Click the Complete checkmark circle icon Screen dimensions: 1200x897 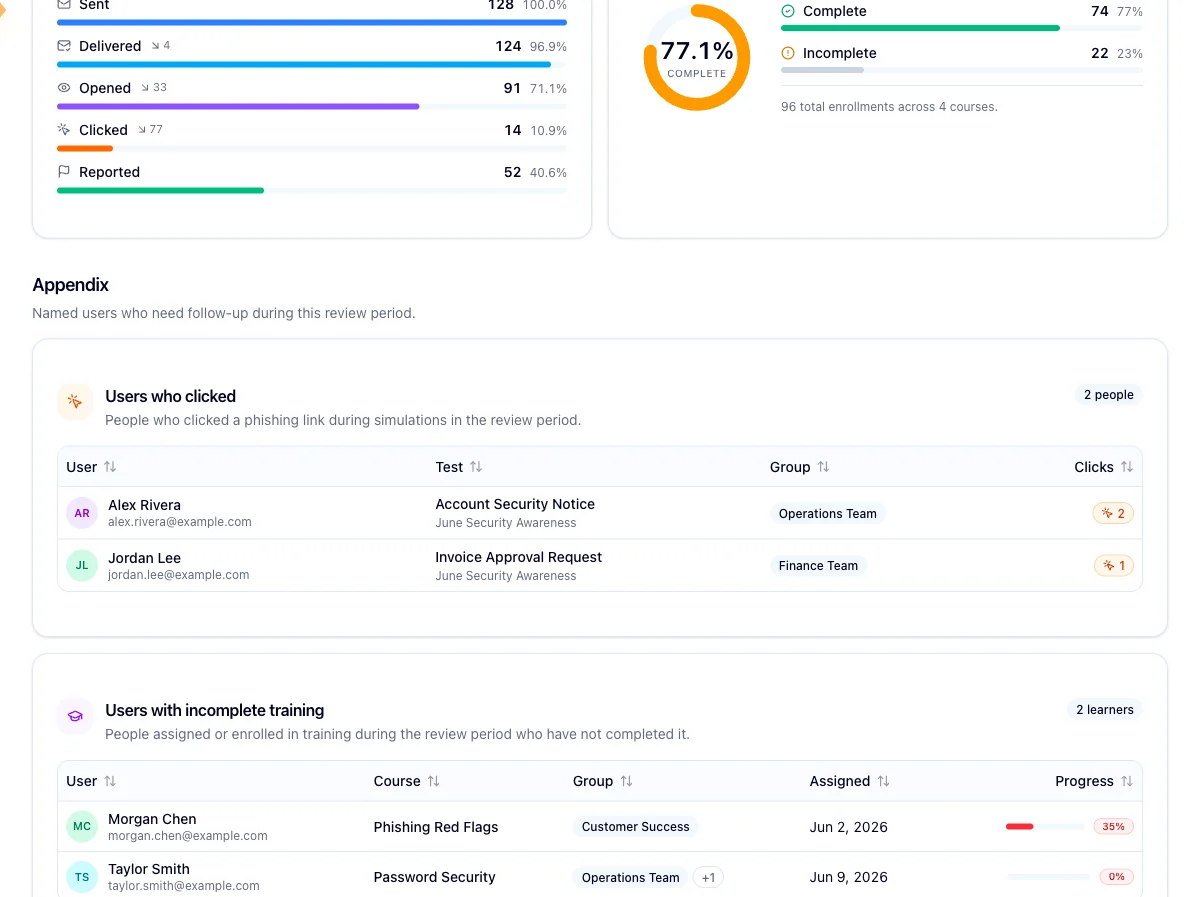click(x=788, y=11)
